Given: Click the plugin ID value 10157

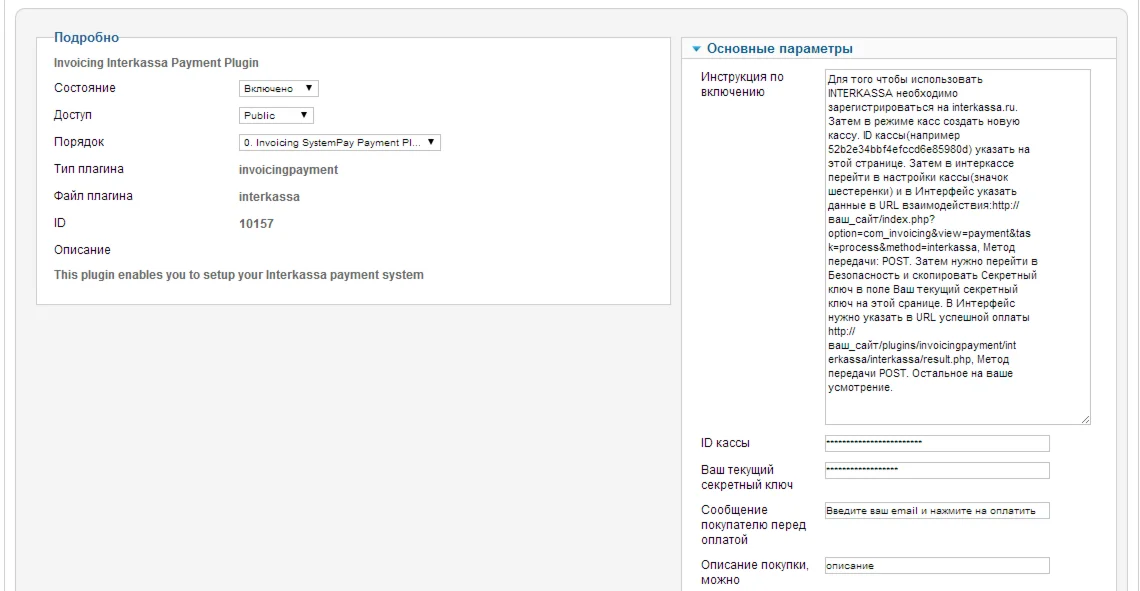Looking at the screenshot, I should pos(256,224).
